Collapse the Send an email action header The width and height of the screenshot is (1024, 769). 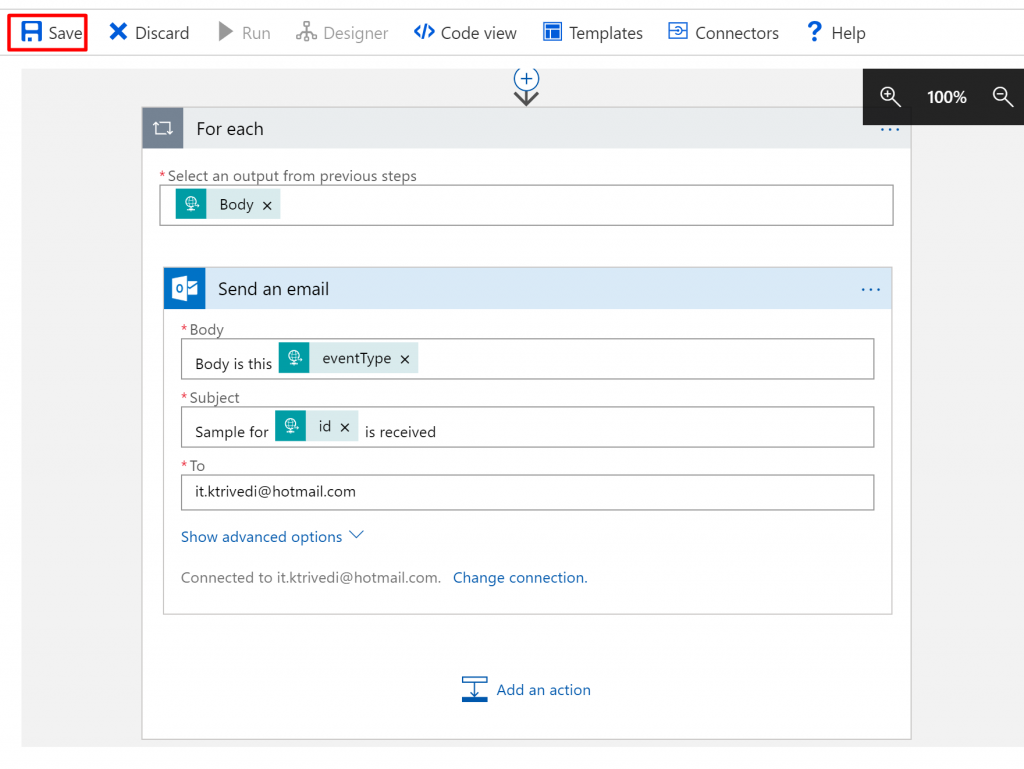[528, 289]
